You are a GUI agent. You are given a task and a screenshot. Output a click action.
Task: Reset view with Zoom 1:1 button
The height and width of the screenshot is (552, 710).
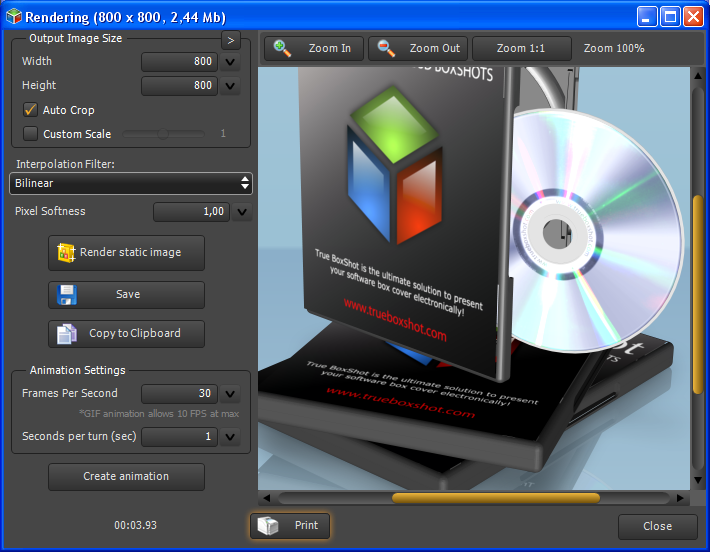521,48
